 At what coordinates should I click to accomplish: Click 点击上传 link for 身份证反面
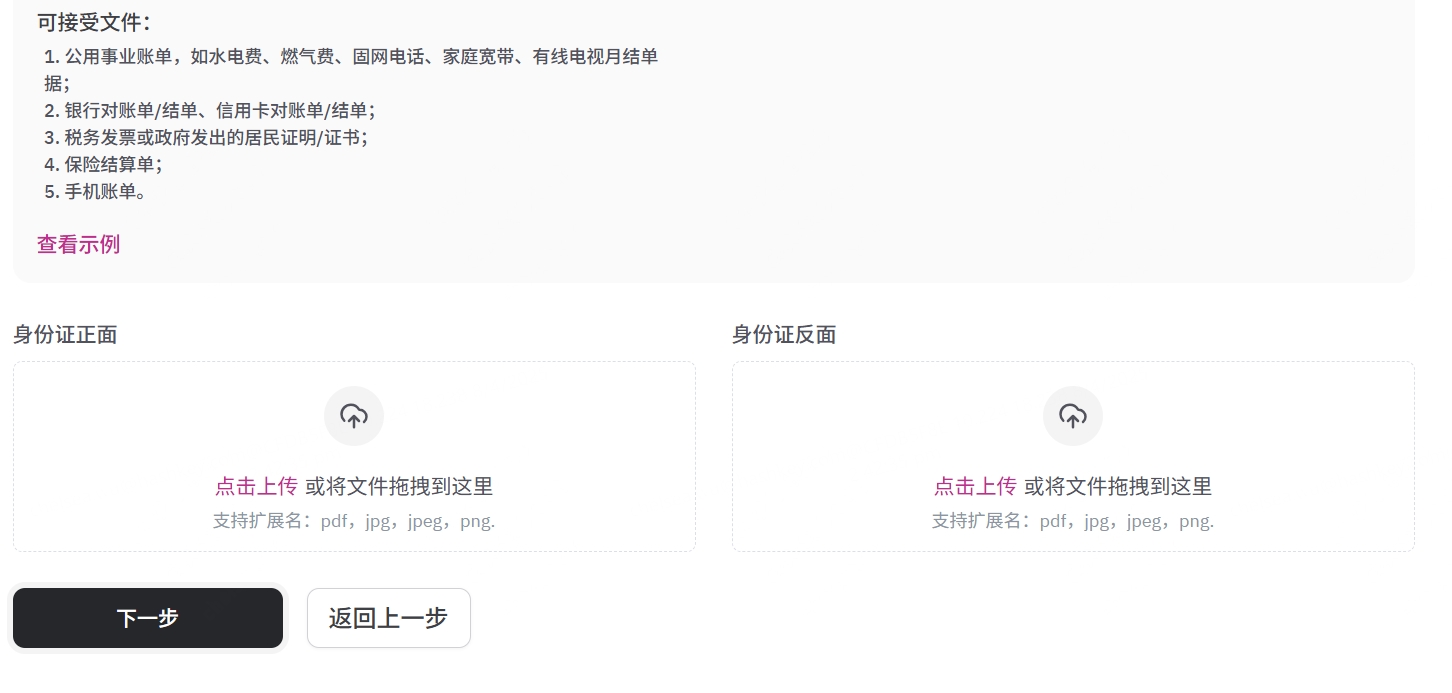975,486
